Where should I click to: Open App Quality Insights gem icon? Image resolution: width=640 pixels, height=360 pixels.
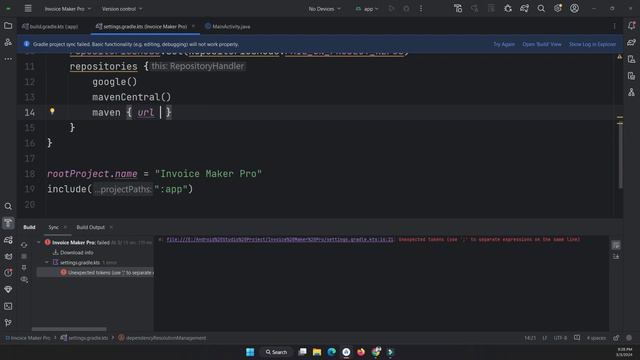coord(8,289)
